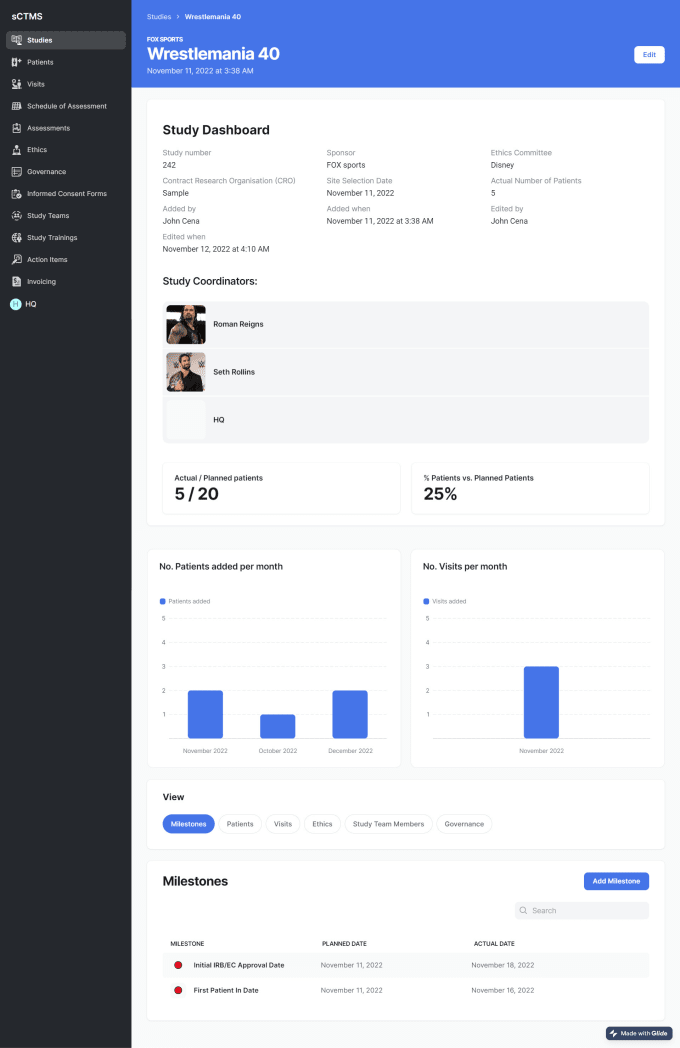Switch to the Governance view tab
680x1048 pixels.
click(464, 824)
